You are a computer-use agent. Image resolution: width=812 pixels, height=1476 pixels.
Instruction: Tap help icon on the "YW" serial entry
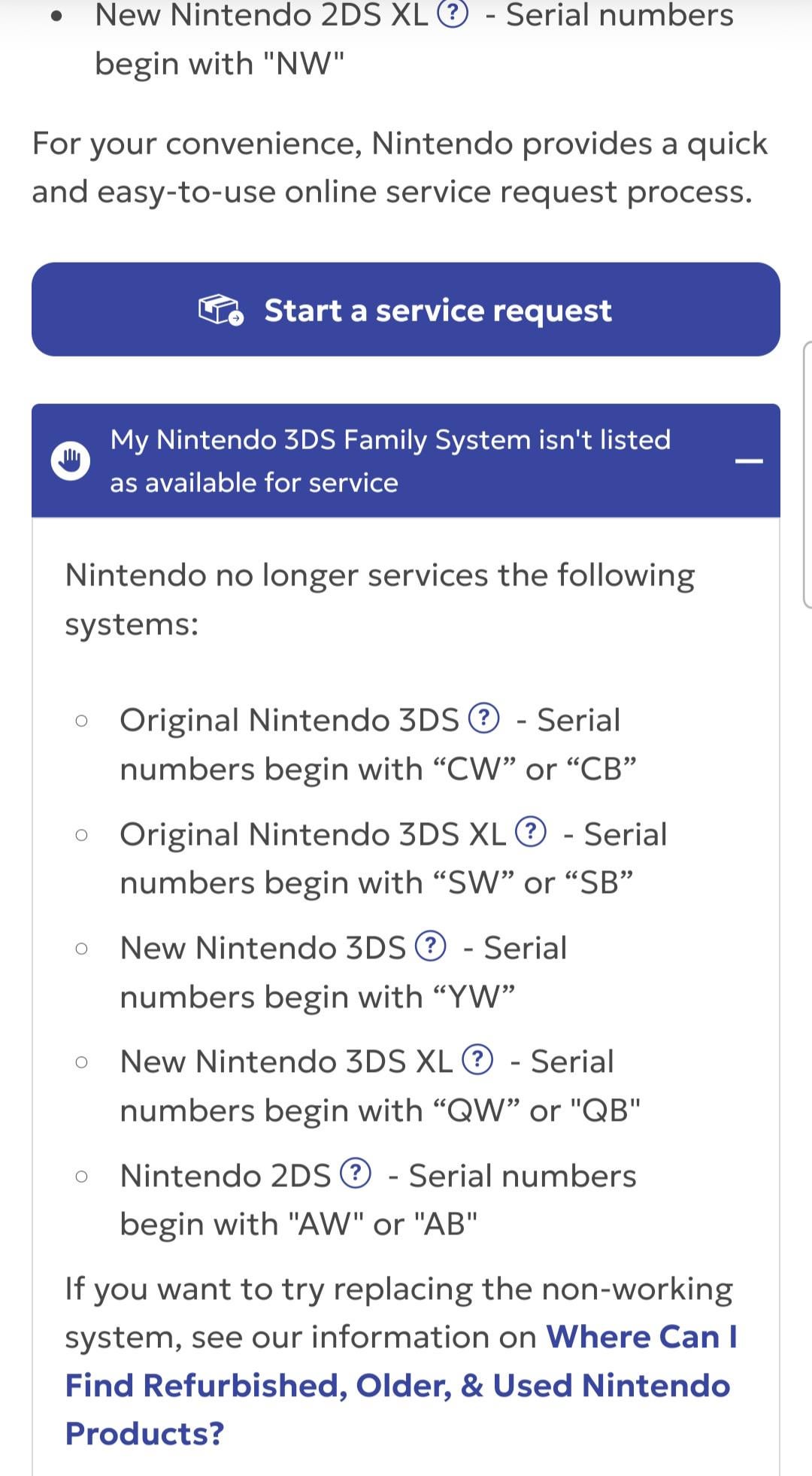point(431,946)
